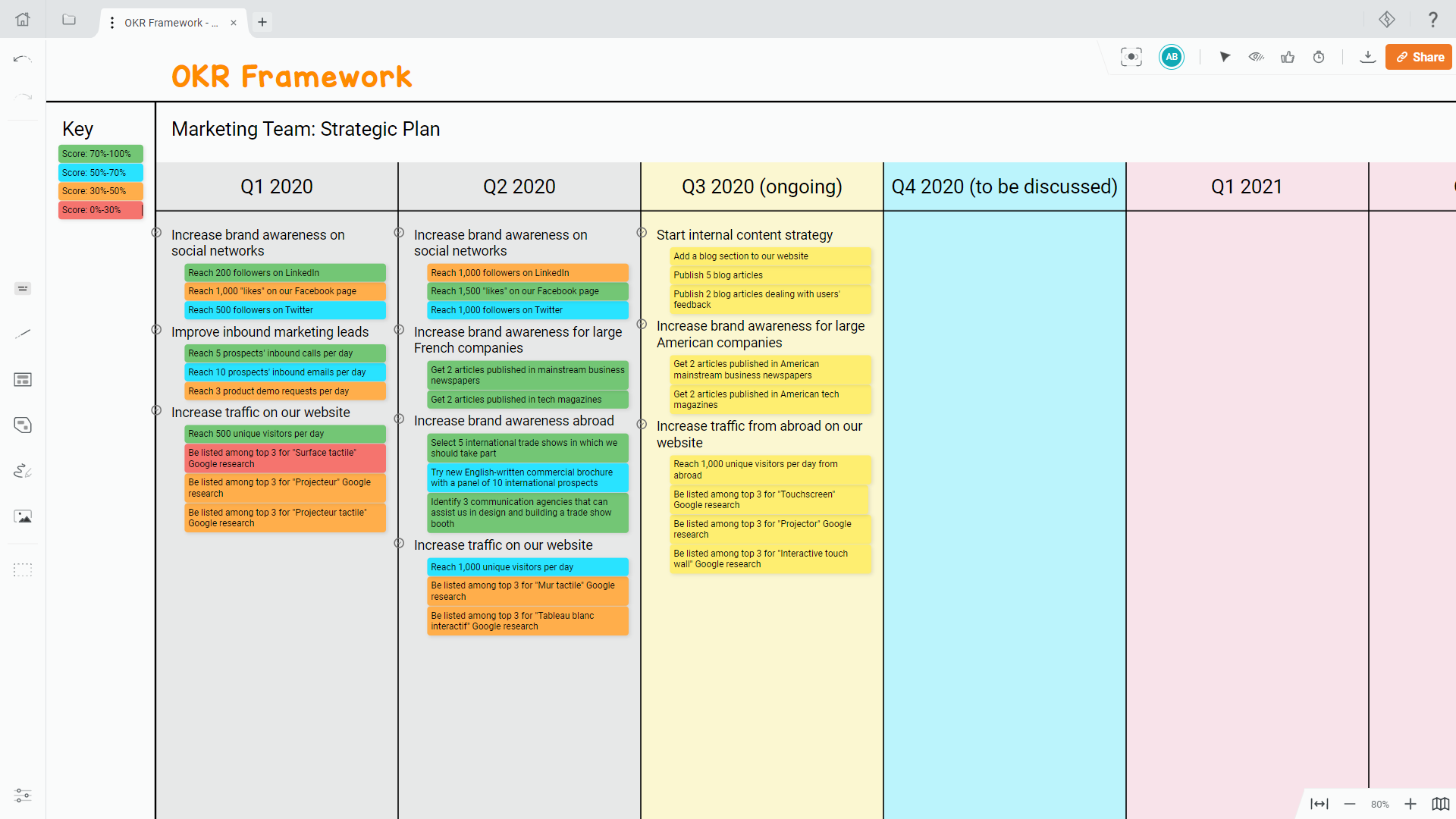Click the user avatar AB profile icon
This screenshot has height=819, width=1456.
click(1172, 57)
